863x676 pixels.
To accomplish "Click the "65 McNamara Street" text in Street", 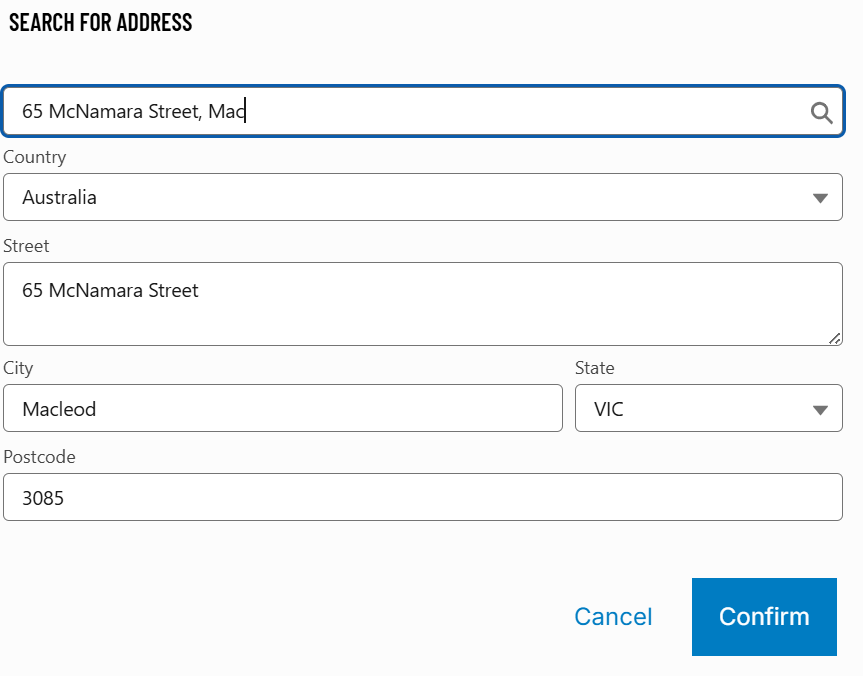I will [110, 291].
